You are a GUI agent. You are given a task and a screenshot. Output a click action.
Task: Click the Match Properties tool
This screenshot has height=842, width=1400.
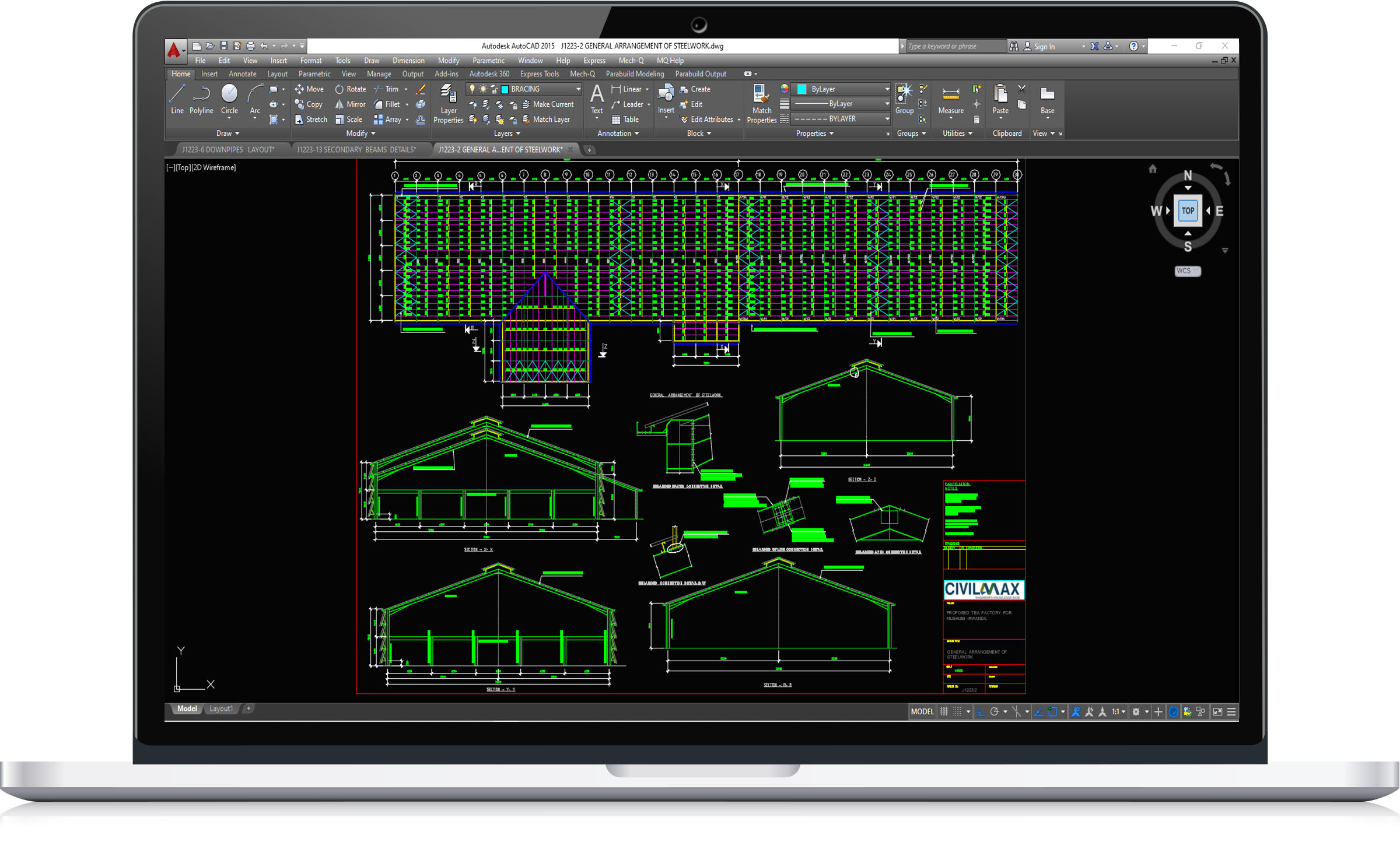(x=761, y=103)
